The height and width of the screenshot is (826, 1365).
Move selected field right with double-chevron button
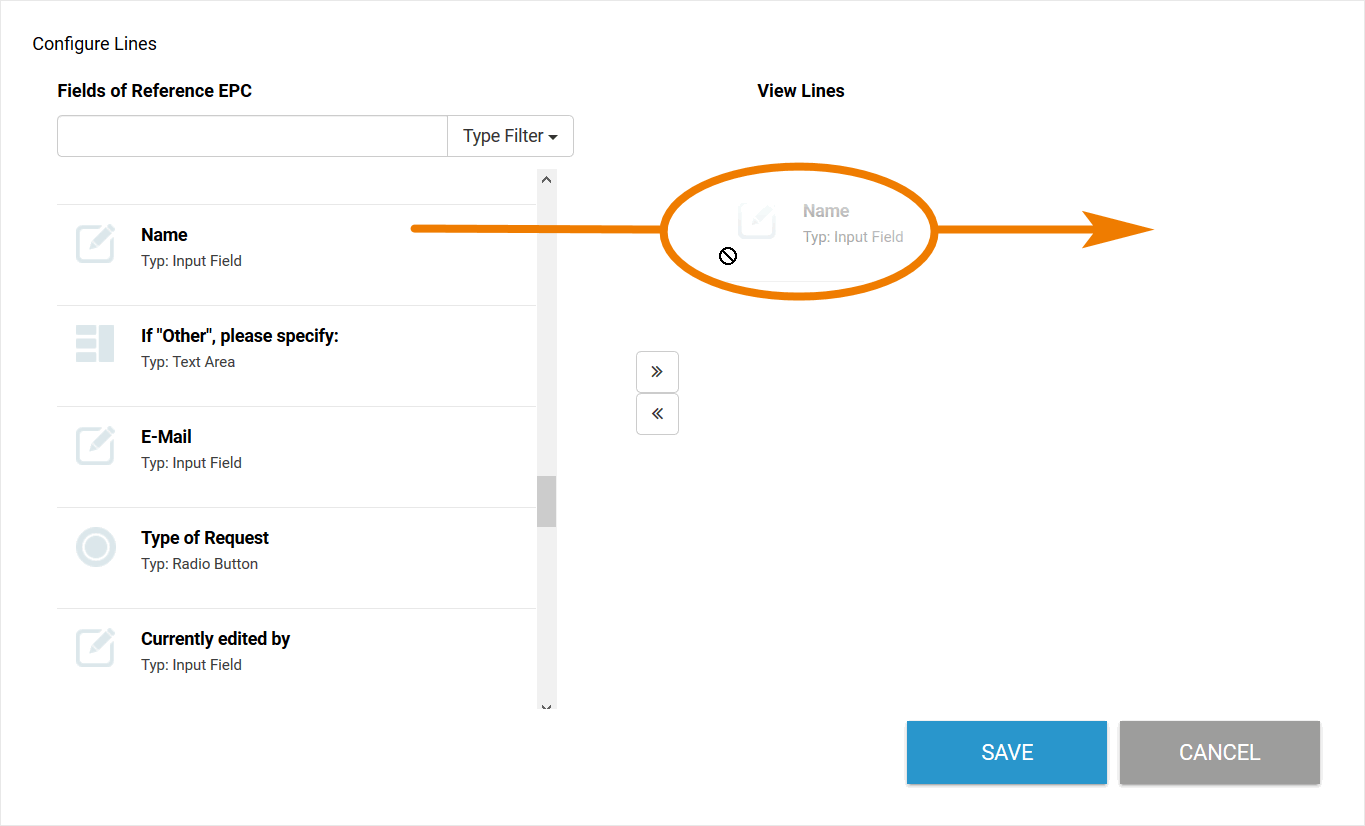(657, 372)
